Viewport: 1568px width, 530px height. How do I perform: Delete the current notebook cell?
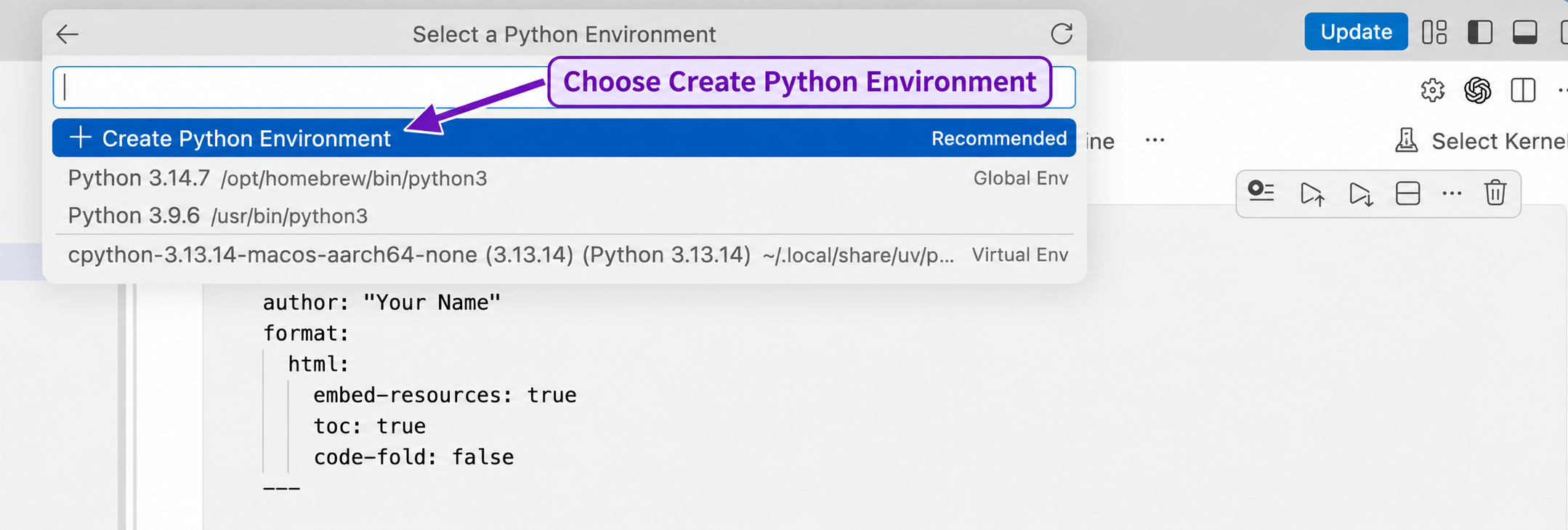pyautogui.click(x=1495, y=193)
